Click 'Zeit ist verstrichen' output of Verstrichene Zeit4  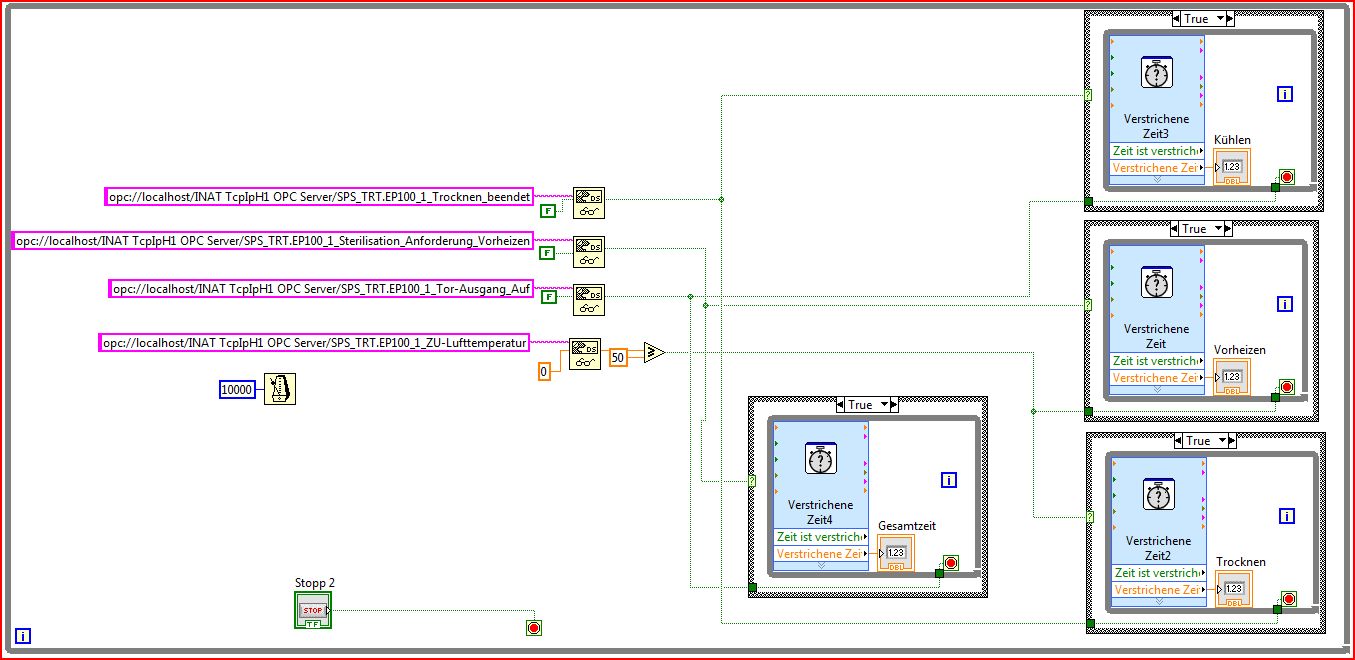coord(821,537)
